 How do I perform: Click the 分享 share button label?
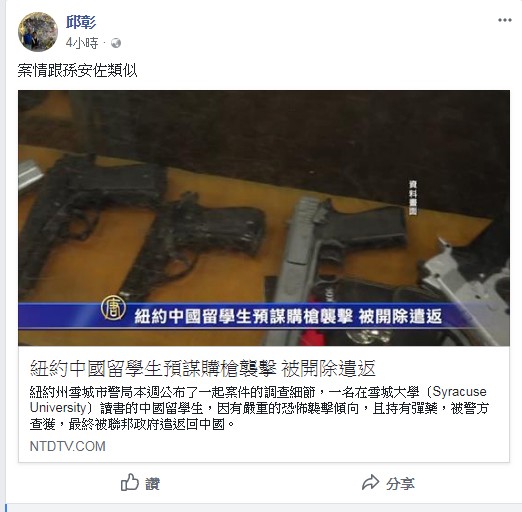click(400, 484)
